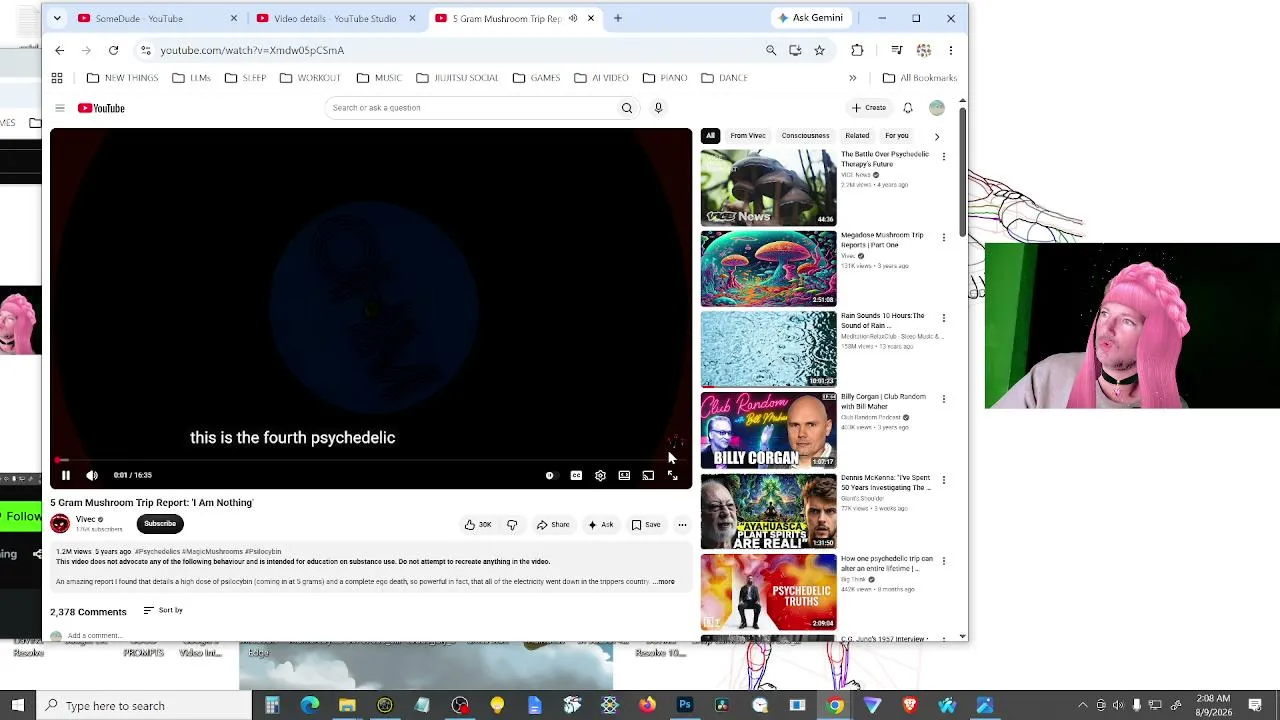Select the Related filter chip

click(x=857, y=136)
